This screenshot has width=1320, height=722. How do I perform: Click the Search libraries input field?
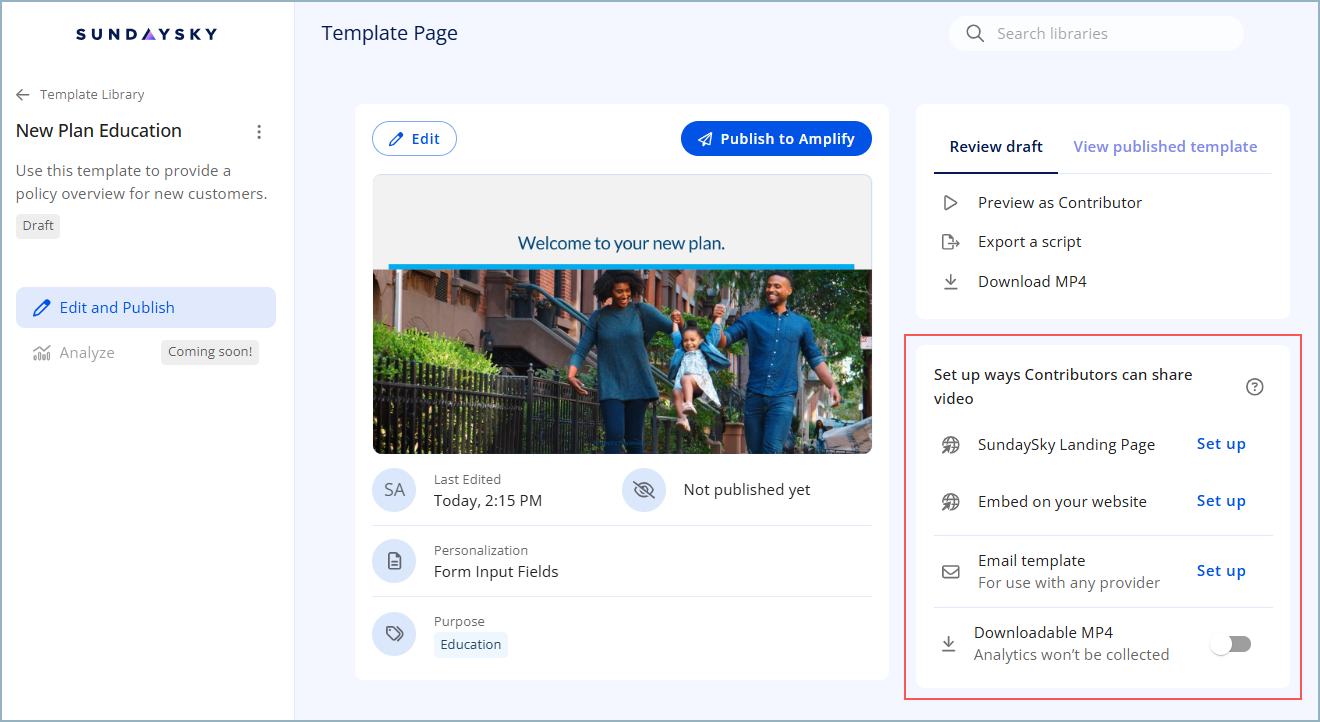tap(1100, 33)
